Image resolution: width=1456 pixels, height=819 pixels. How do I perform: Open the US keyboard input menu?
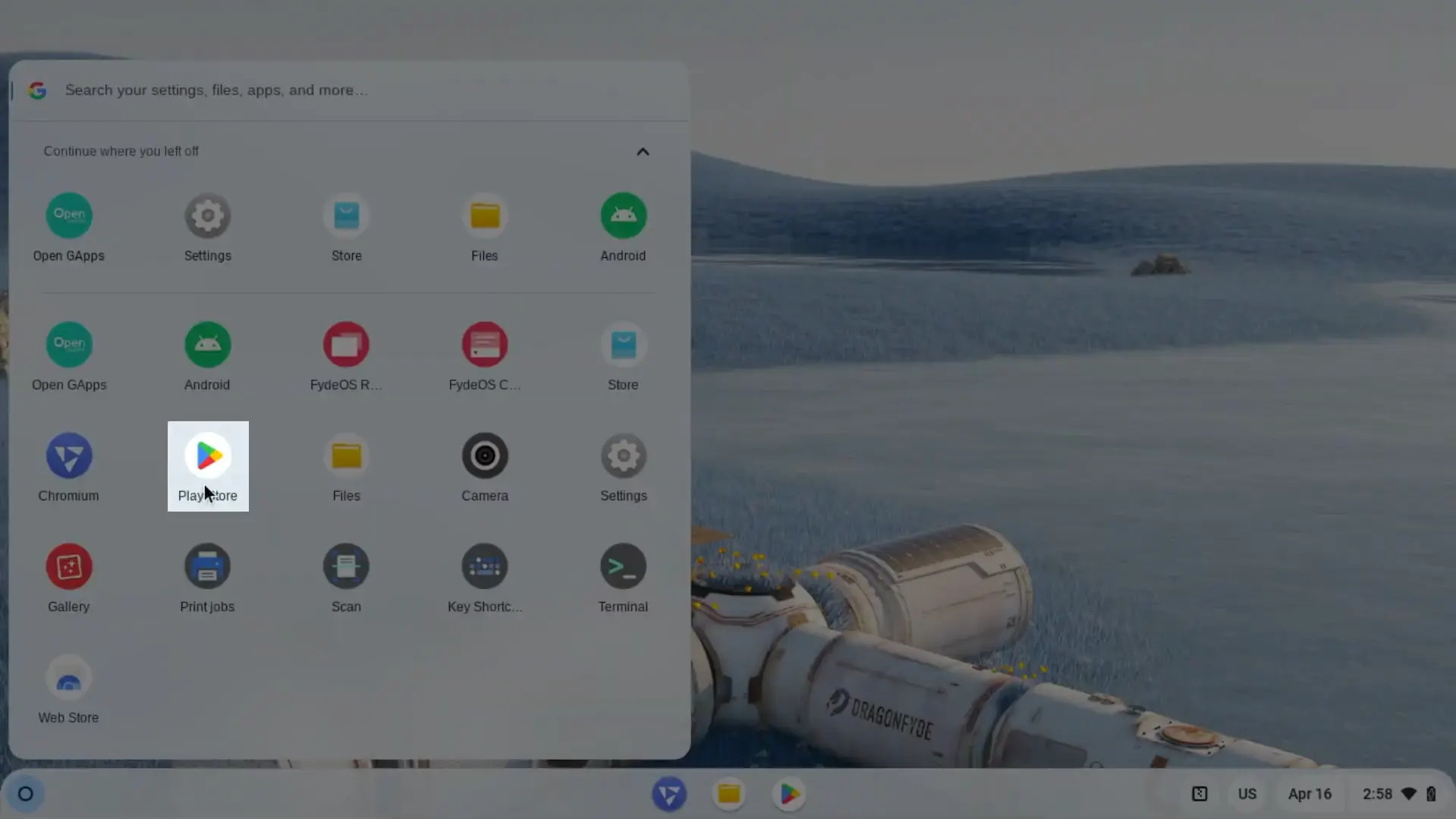[1247, 794]
